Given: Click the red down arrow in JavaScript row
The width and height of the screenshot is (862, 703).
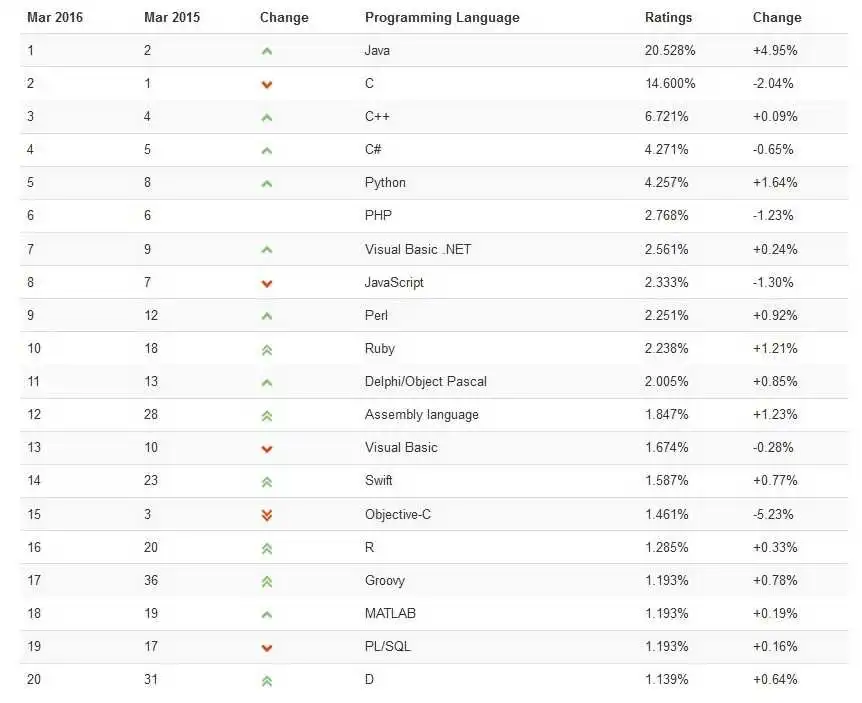Looking at the screenshot, I should (267, 284).
